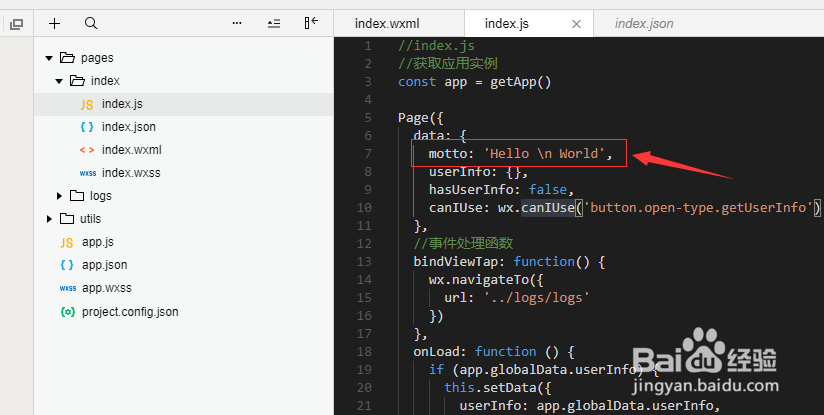
Task: Click the '//index.js' comment on line 1
Action: [x=436, y=46]
